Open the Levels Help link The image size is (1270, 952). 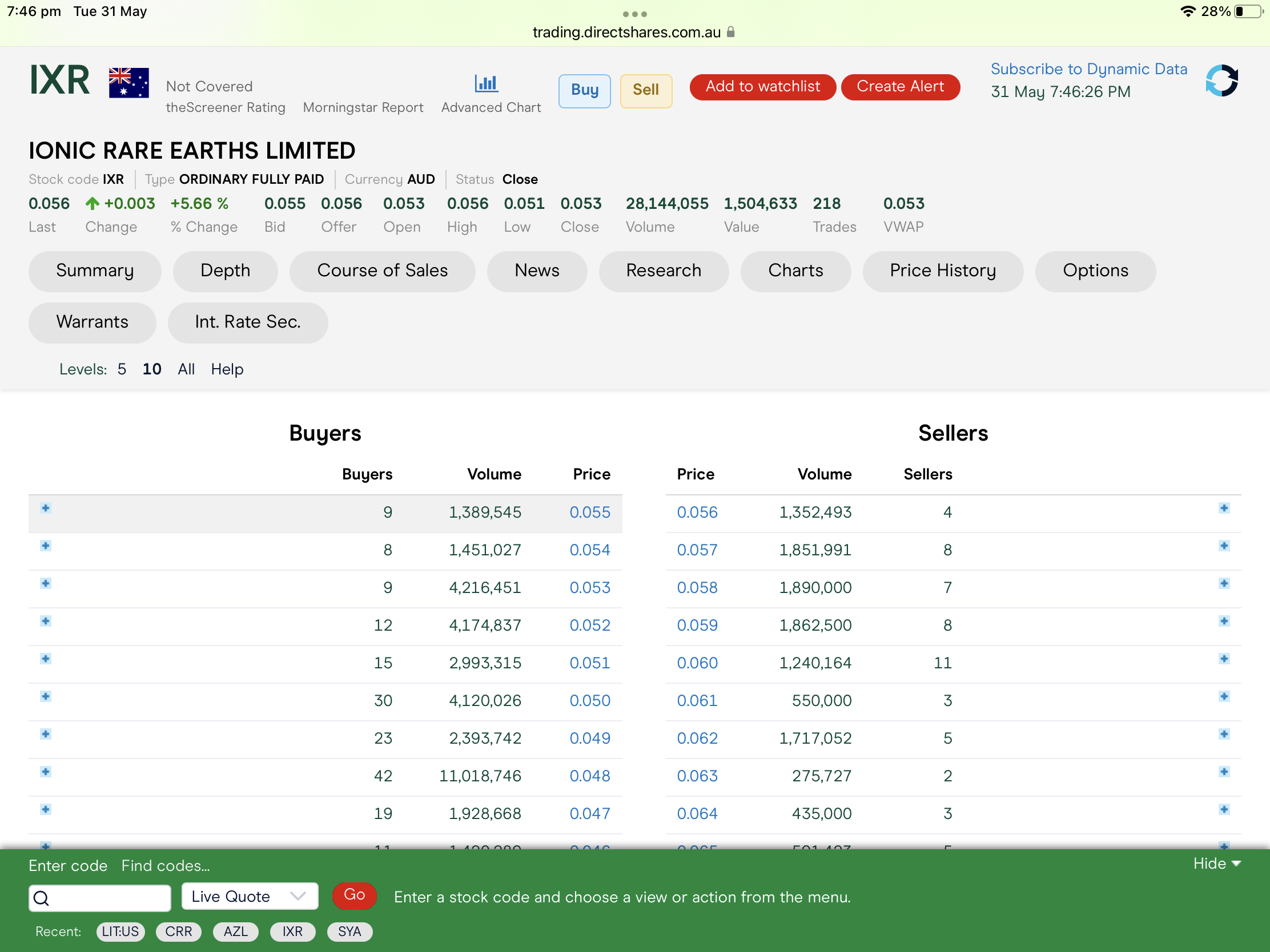pyautogui.click(x=227, y=369)
